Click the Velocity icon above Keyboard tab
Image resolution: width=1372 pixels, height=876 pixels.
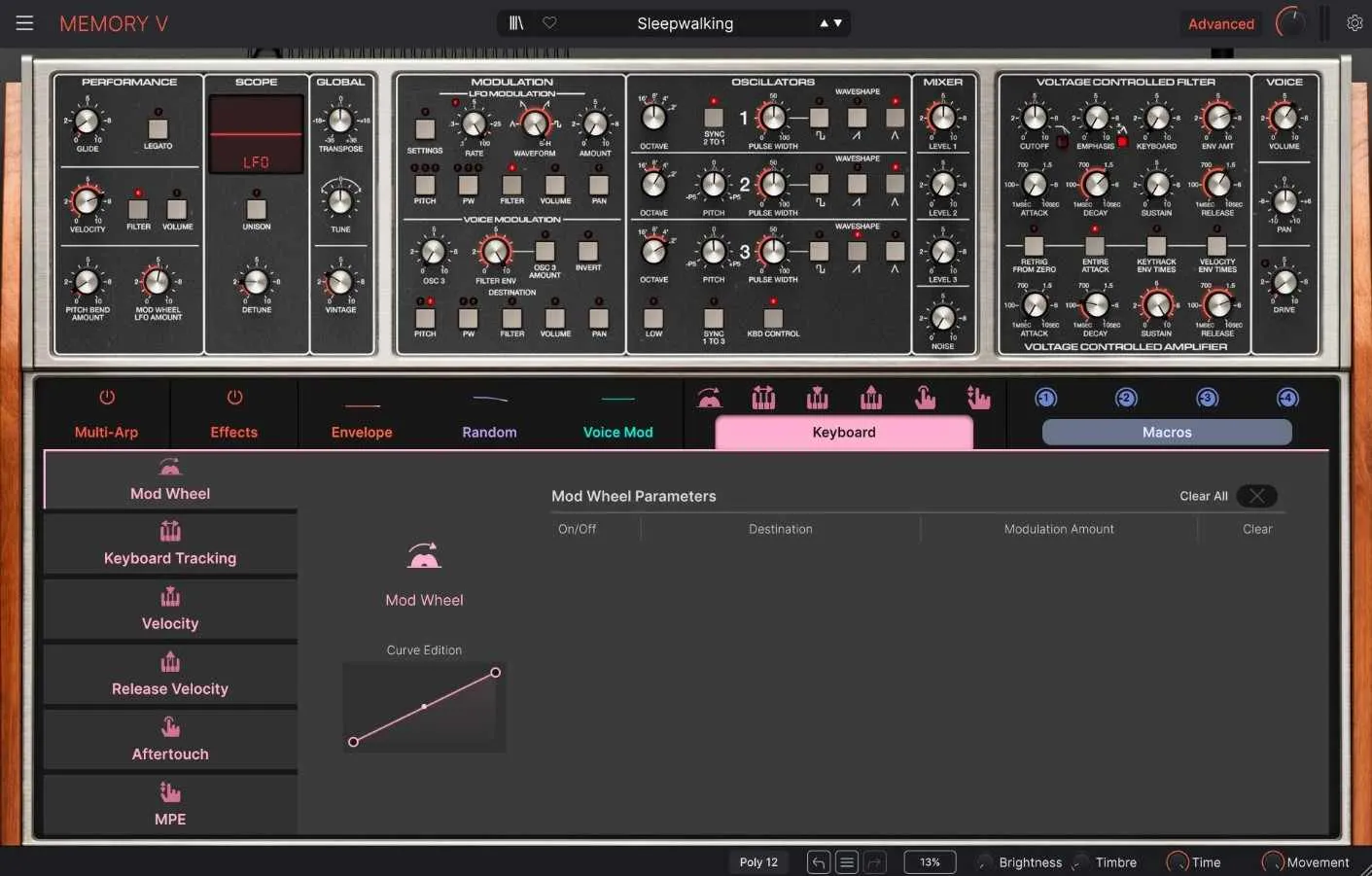coord(818,397)
